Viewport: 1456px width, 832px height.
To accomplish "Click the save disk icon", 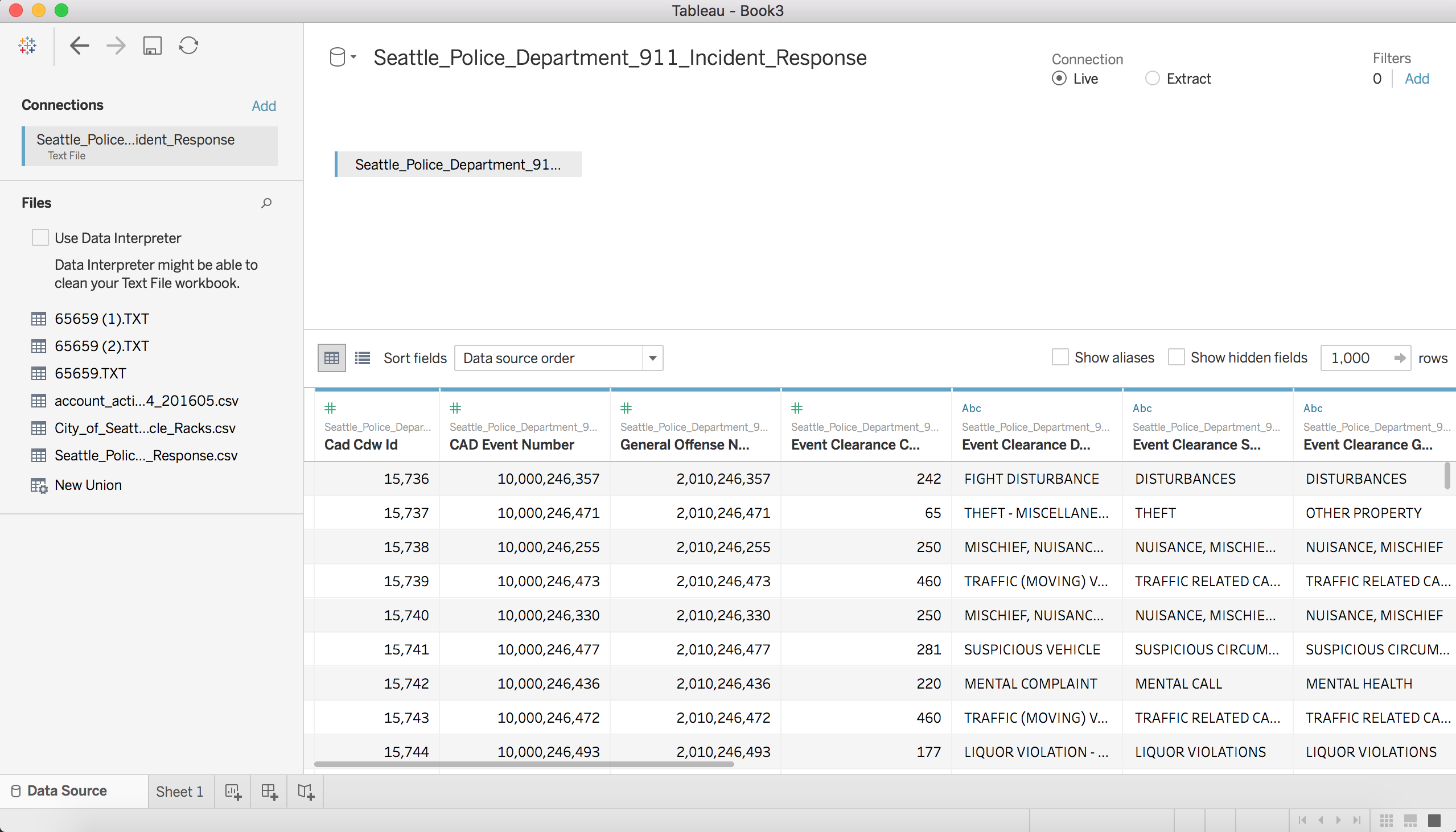I will [x=152, y=45].
